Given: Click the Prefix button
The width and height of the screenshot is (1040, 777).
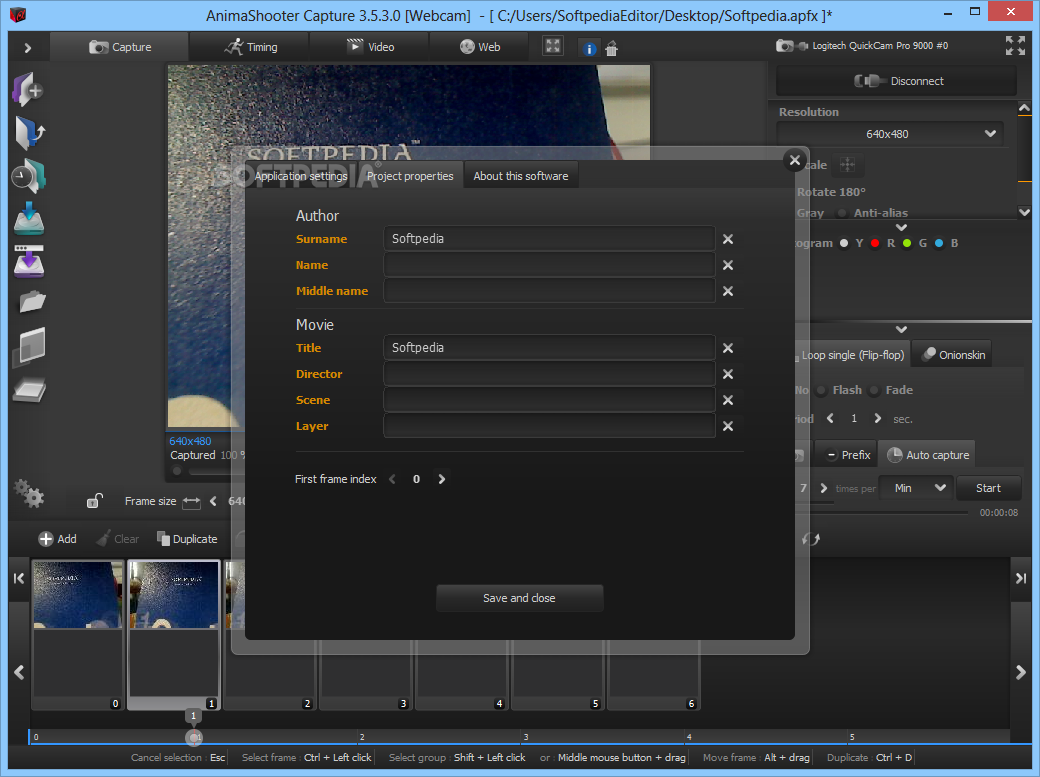Looking at the screenshot, I should (846, 455).
